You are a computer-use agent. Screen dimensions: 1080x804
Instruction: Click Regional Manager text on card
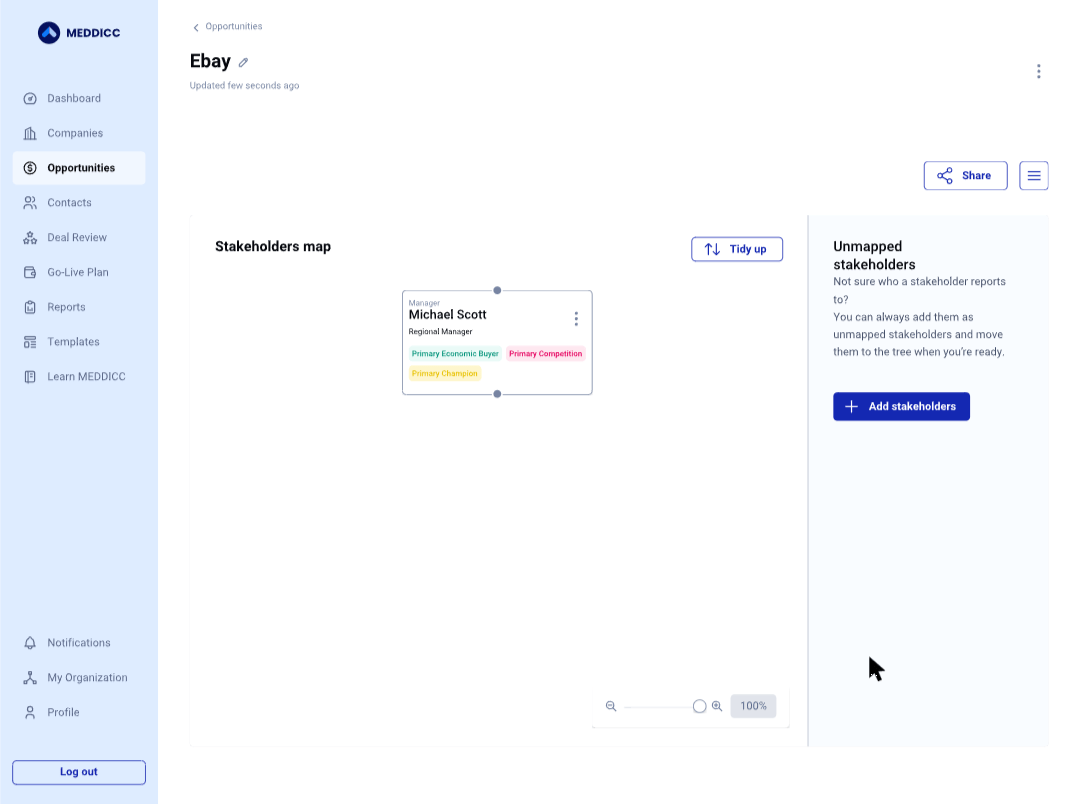(440, 331)
